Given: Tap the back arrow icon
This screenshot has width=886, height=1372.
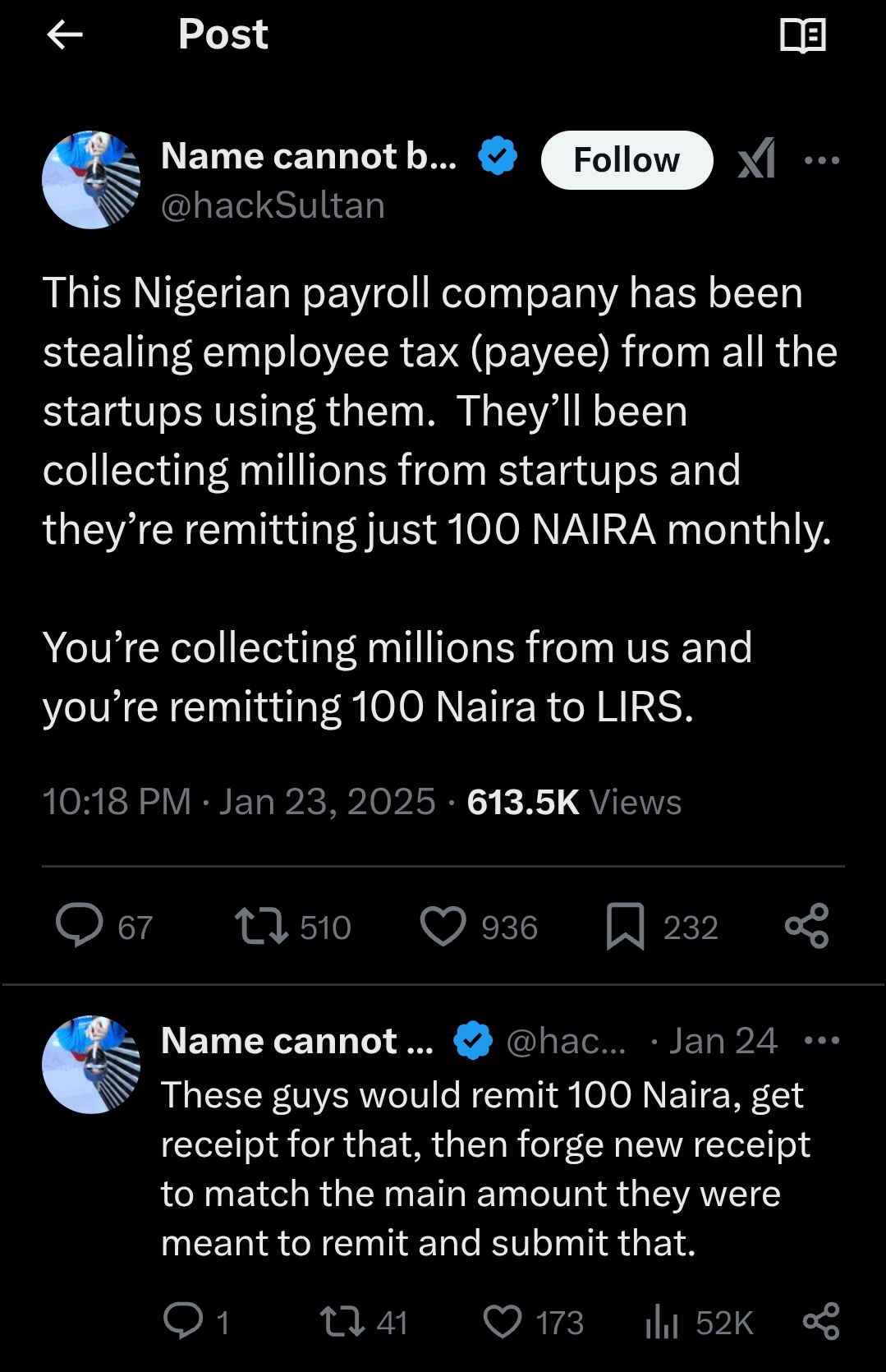Looking at the screenshot, I should click(65, 35).
